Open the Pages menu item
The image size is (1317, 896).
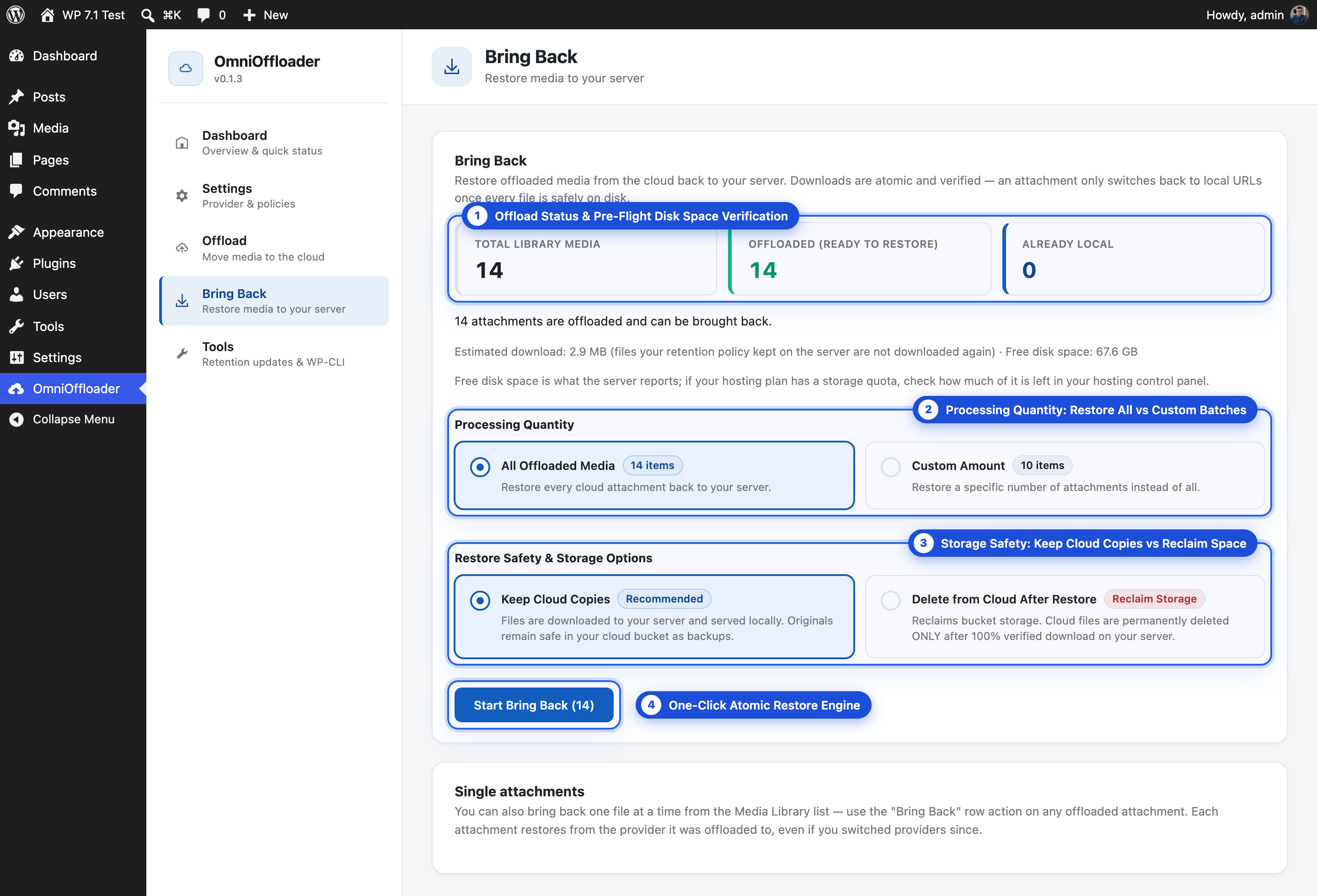coord(73,160)
